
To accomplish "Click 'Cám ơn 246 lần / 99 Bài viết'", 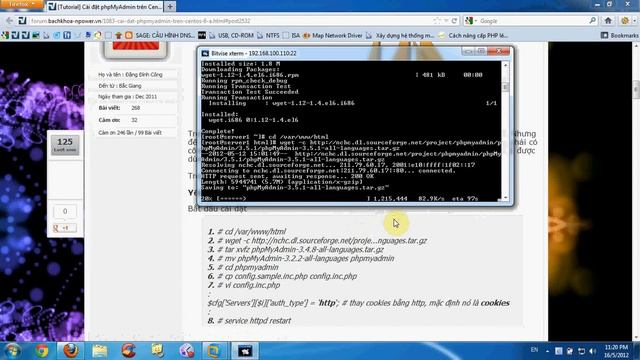I will pyautogui.click(x=130, y=133).
